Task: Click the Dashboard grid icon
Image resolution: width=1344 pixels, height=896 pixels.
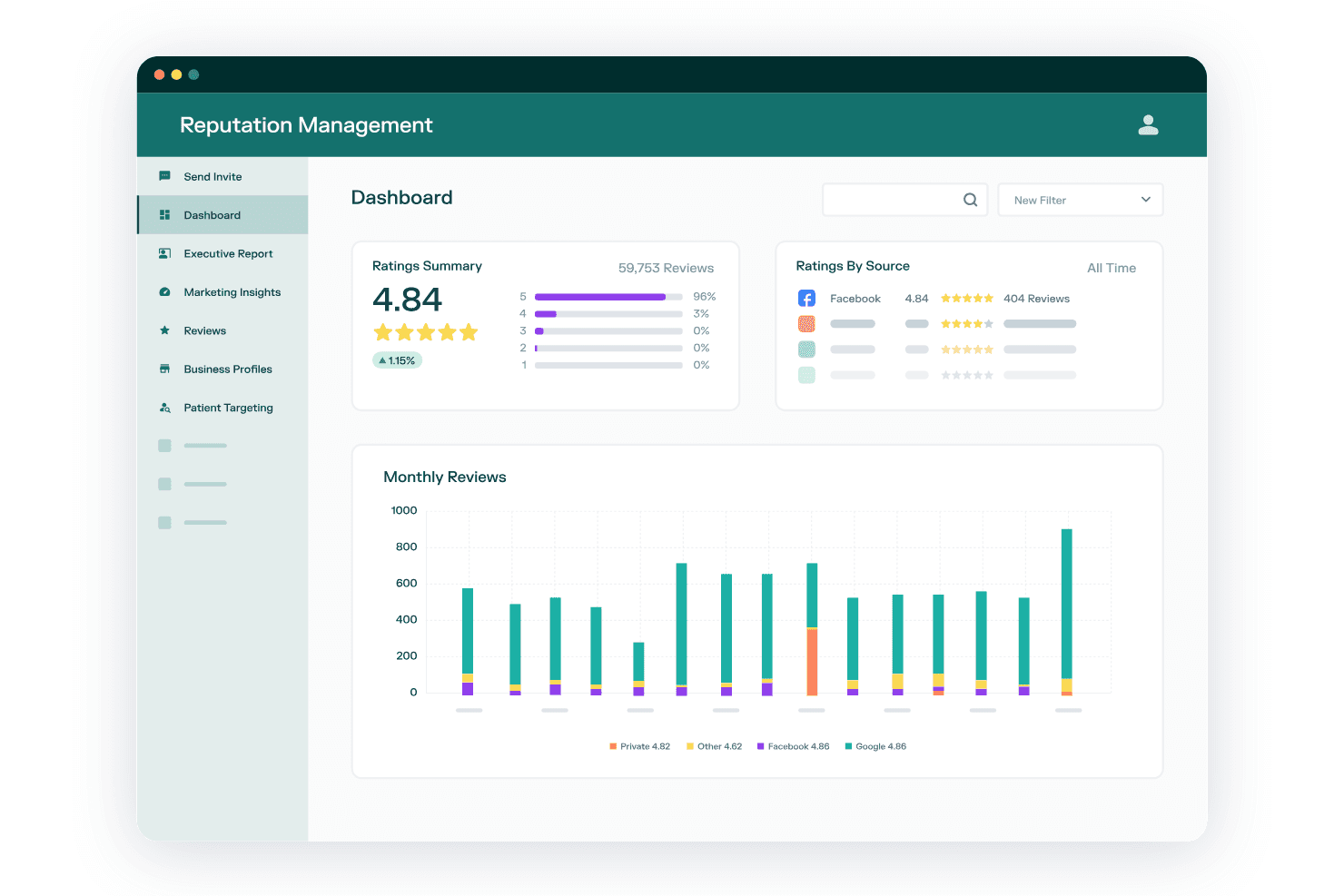Action: click(x=164, y=215)
